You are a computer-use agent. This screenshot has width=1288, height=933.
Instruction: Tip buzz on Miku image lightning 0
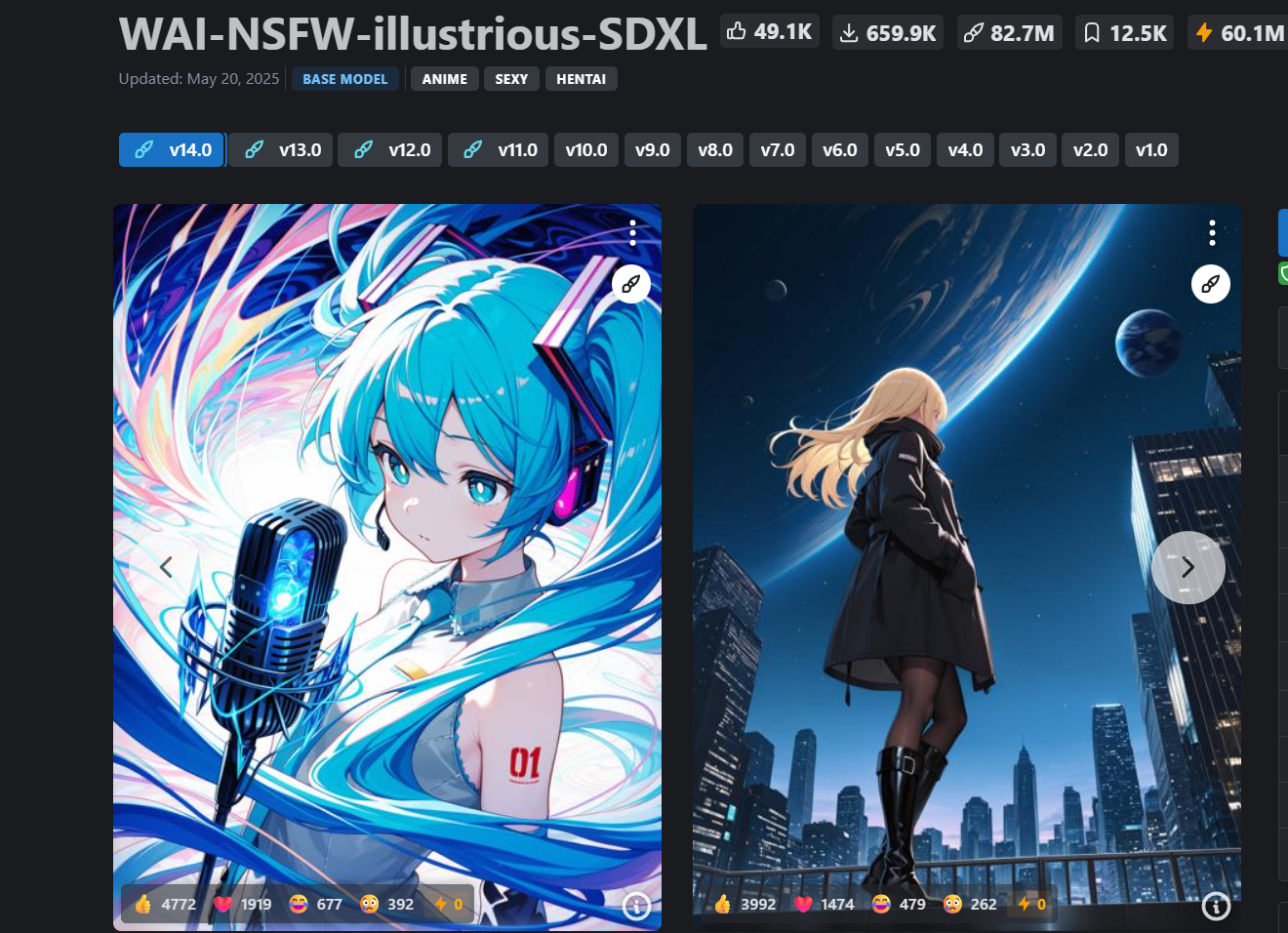coord(449,904)
